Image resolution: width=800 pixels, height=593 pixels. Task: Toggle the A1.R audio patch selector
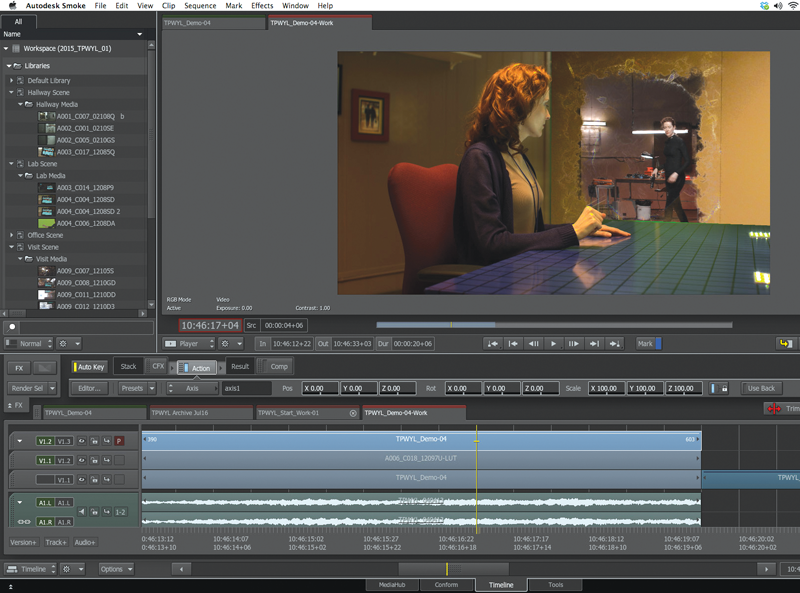click(x=45, y=522)
